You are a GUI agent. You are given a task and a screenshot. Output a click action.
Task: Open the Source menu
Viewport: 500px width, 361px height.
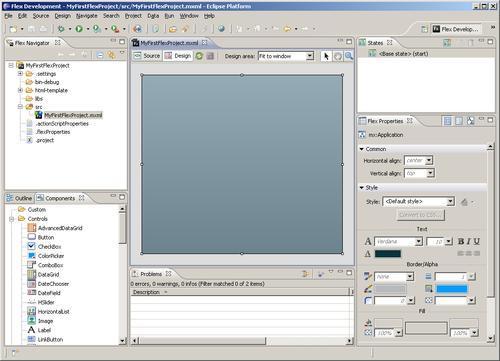click(x=41, y=16)
